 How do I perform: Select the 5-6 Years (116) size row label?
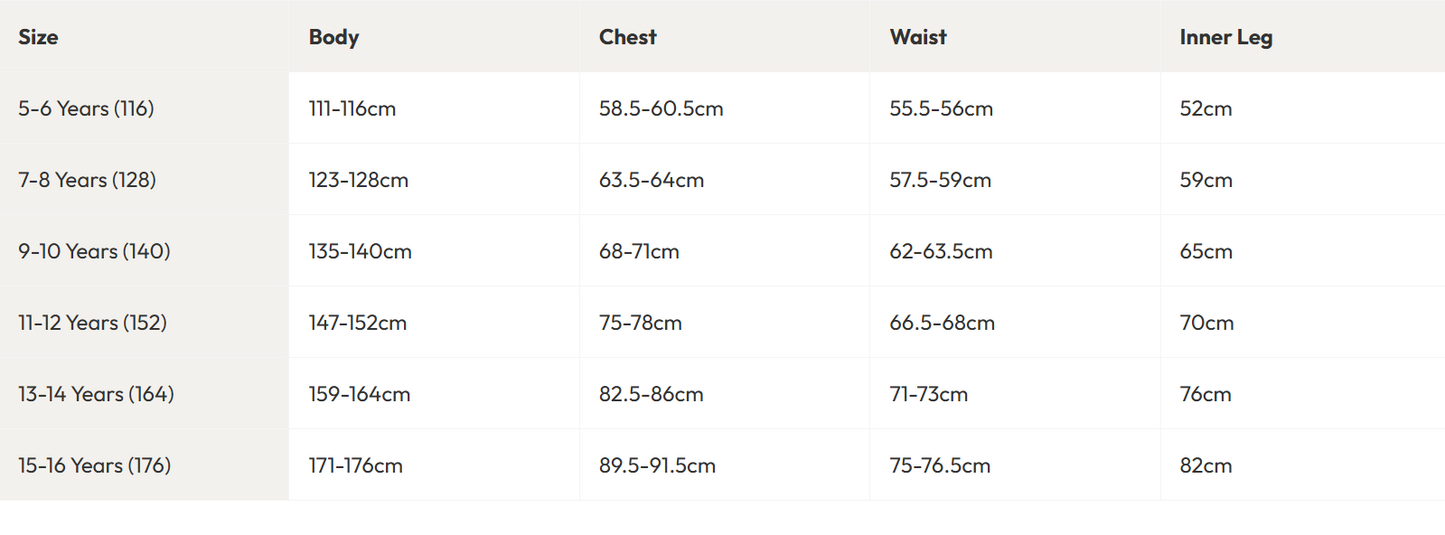[x=86, y=108]
